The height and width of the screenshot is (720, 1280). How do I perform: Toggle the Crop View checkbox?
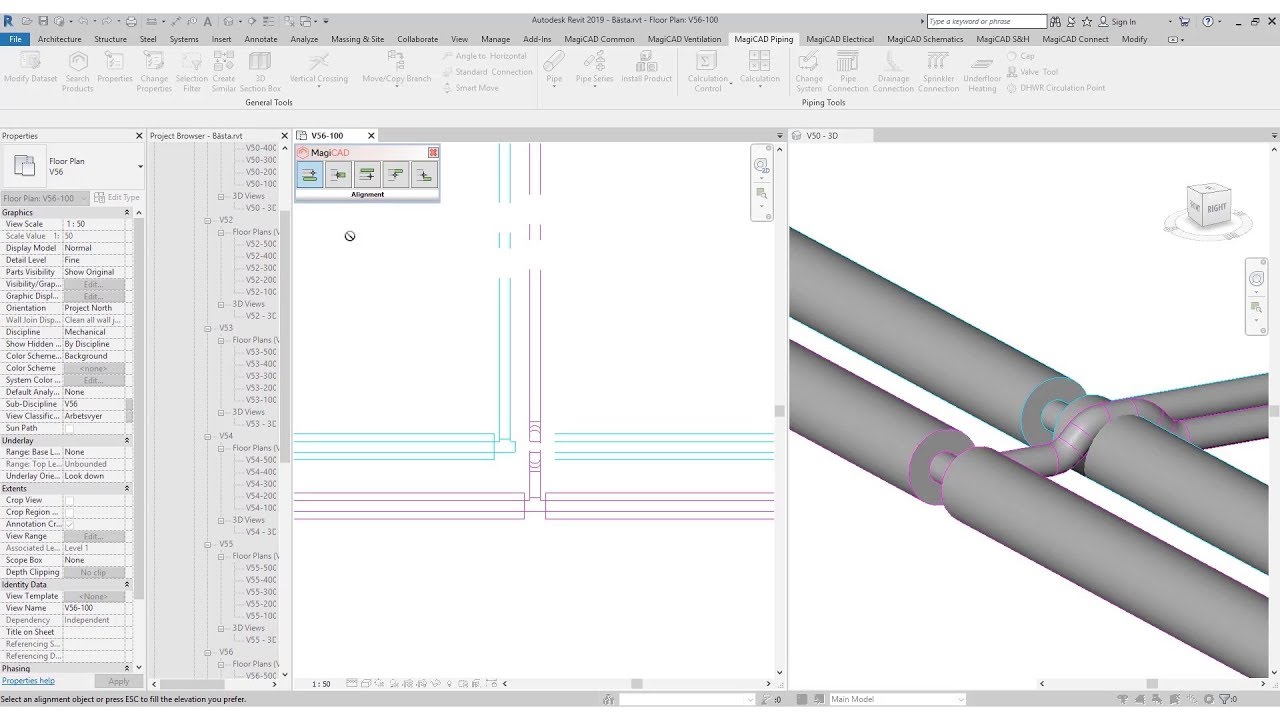69,500
